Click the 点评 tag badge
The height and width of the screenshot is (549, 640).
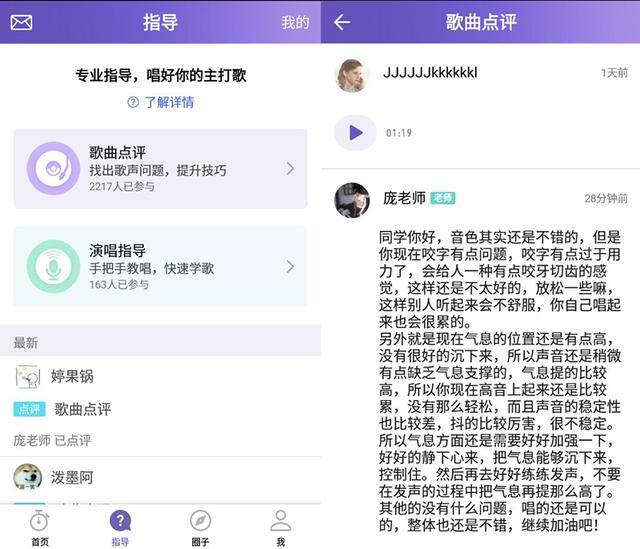coord(29,409)
